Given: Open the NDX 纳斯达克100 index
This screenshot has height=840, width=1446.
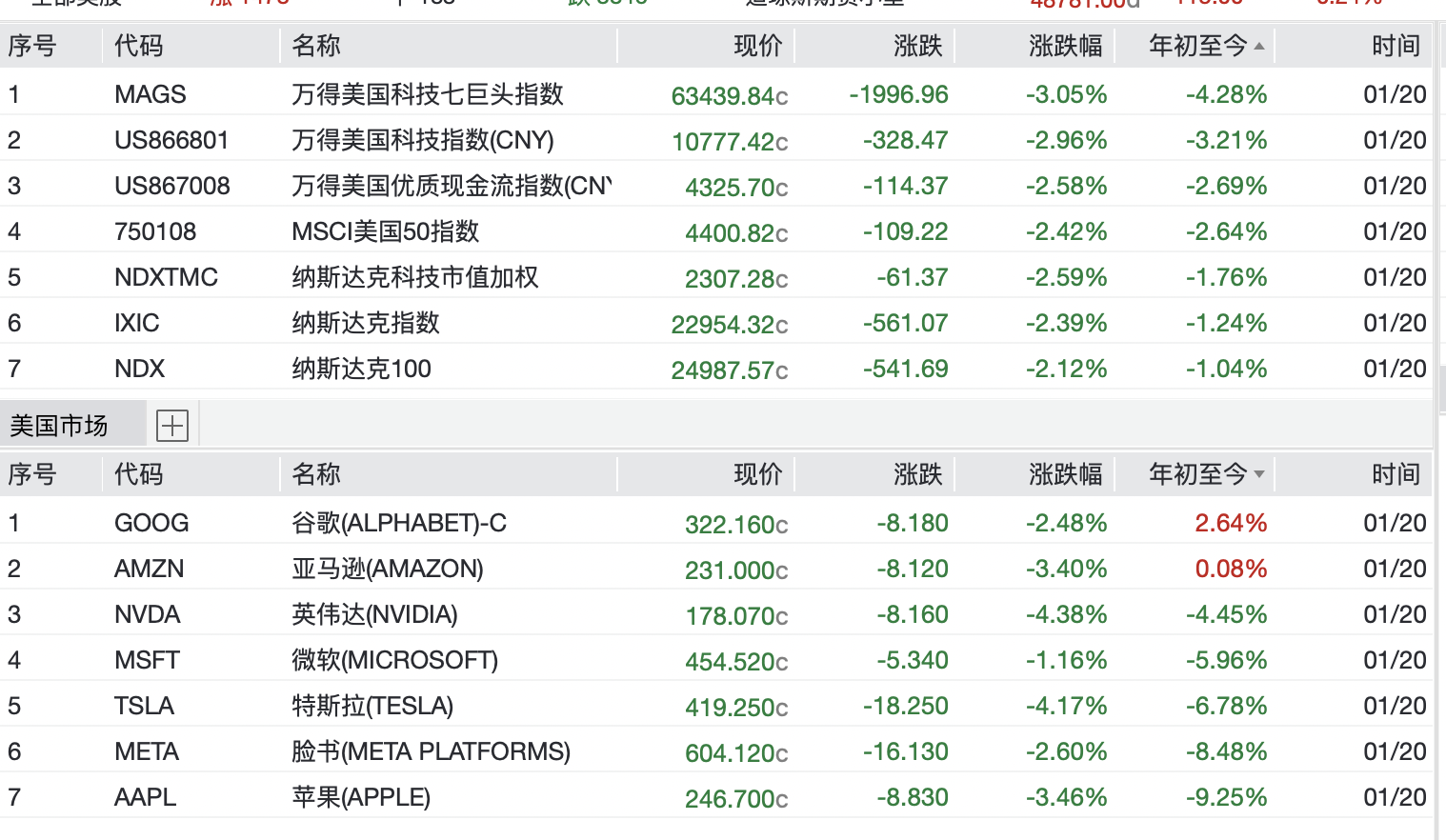Looking at the screenshot, I should pyautogui.click(x=361, y=369).
